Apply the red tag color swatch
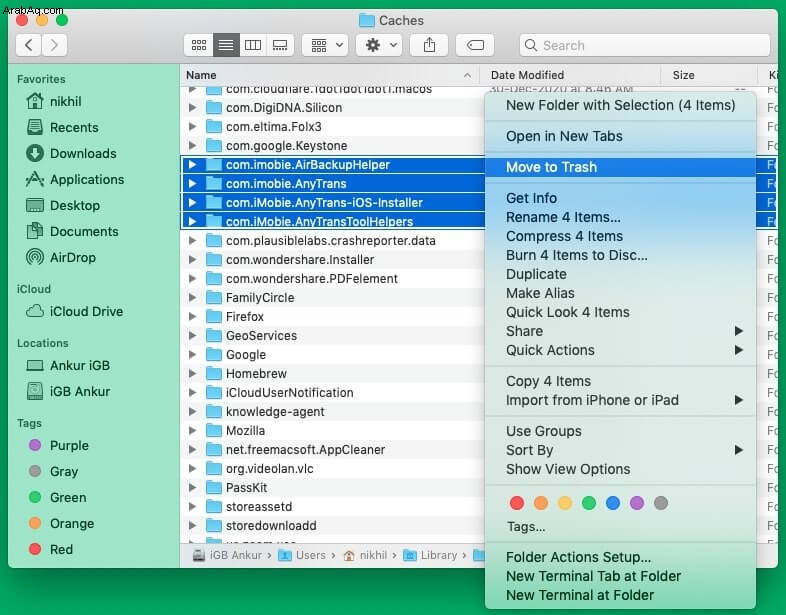Screen dimensions: 786x615 point(517,503)
